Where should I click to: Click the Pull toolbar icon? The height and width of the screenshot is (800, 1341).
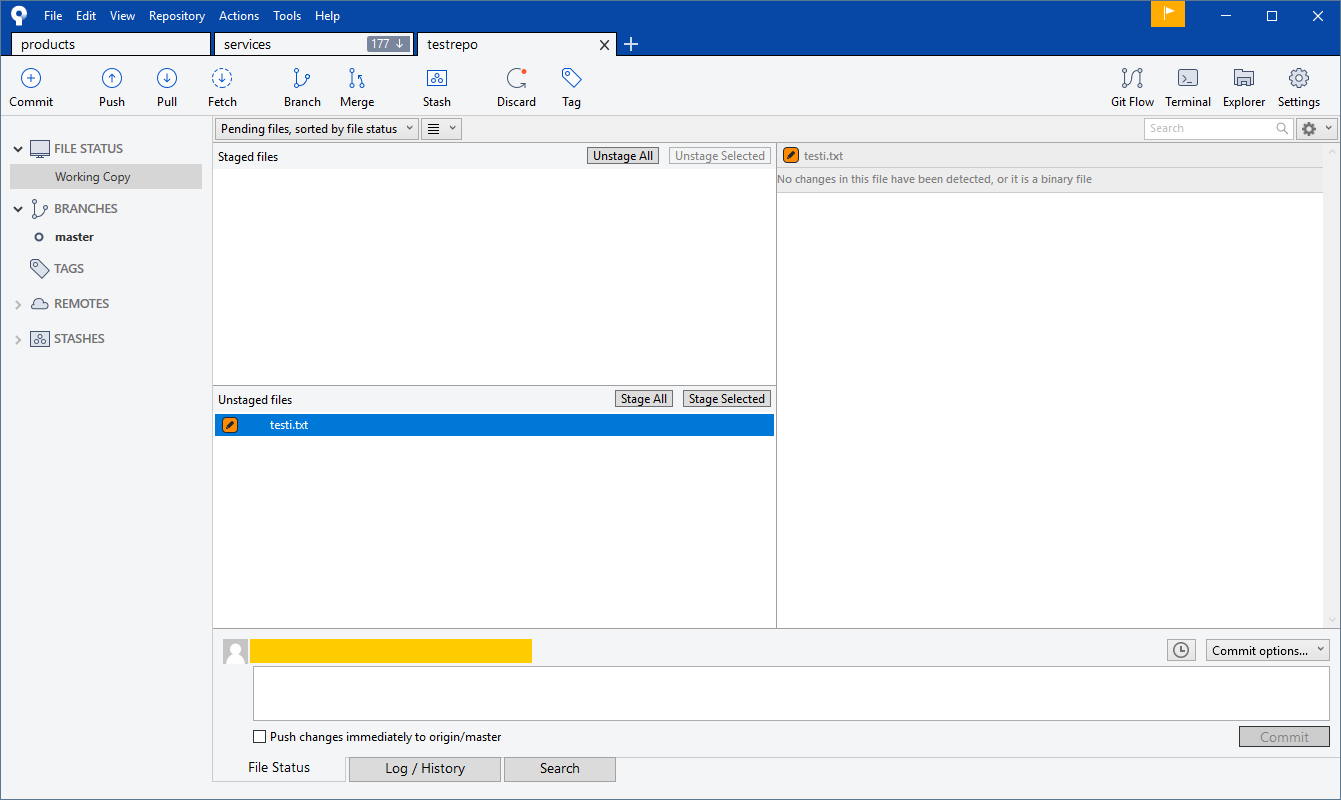pyautogui.click(x=167, y=78)
